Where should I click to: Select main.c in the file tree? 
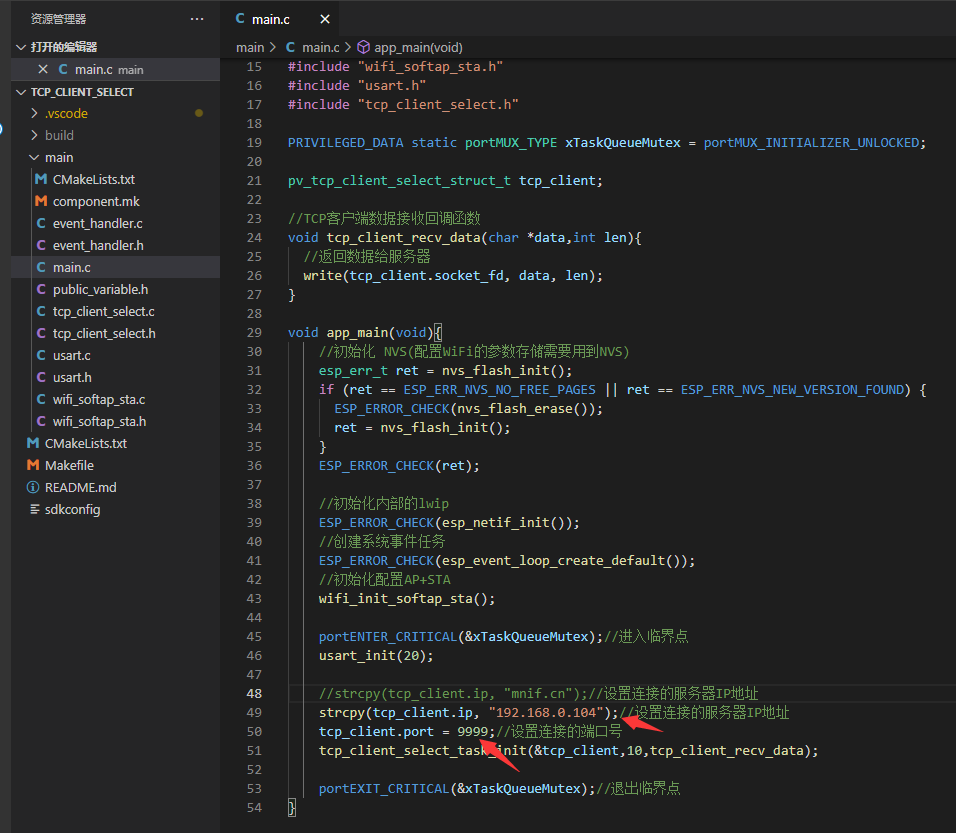pos(71,267)
